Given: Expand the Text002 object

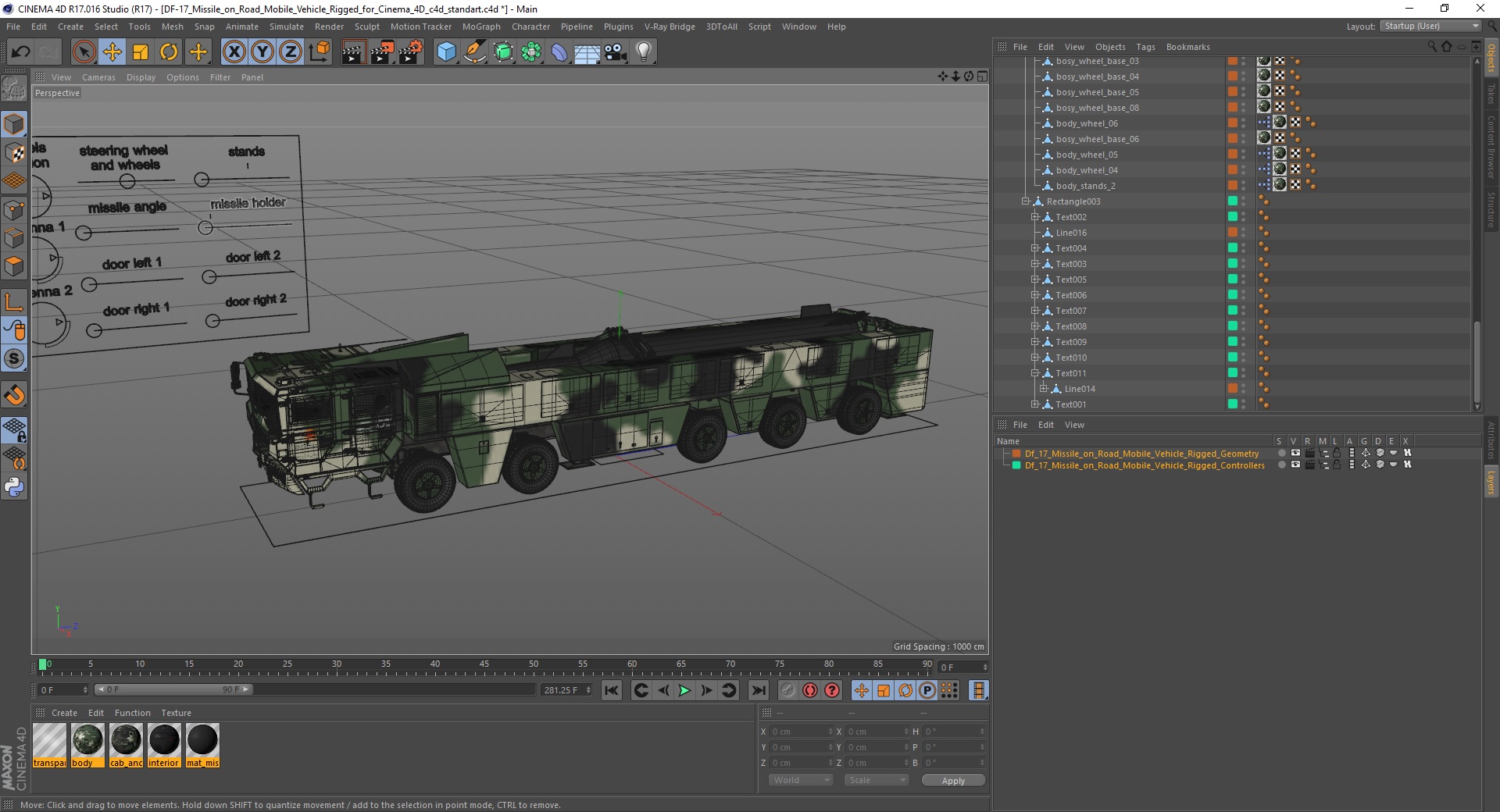Looking at the screenshot, I should [x=1034, y=217].
